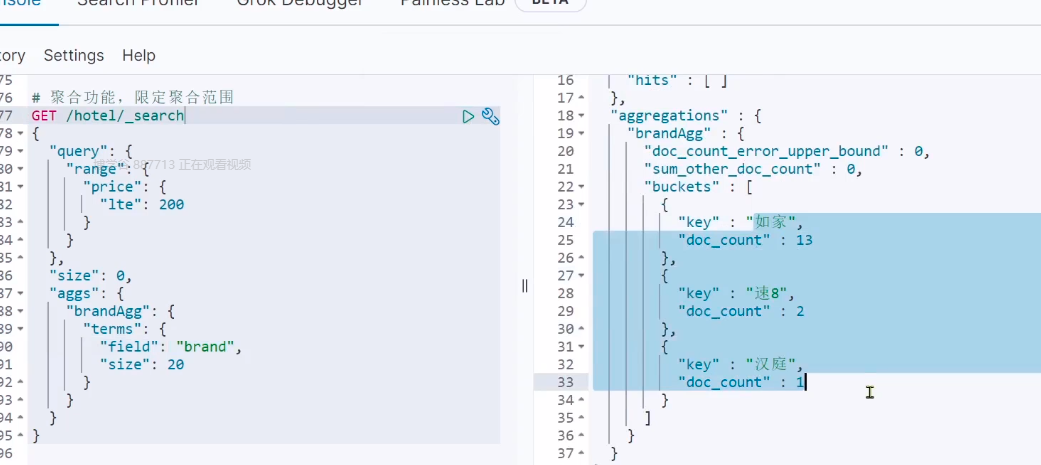This screenshot has height=465, width=1041.
Task: Click the "doc_count" : 1 line
Action: pyautogui.click(x=741, y=383)
